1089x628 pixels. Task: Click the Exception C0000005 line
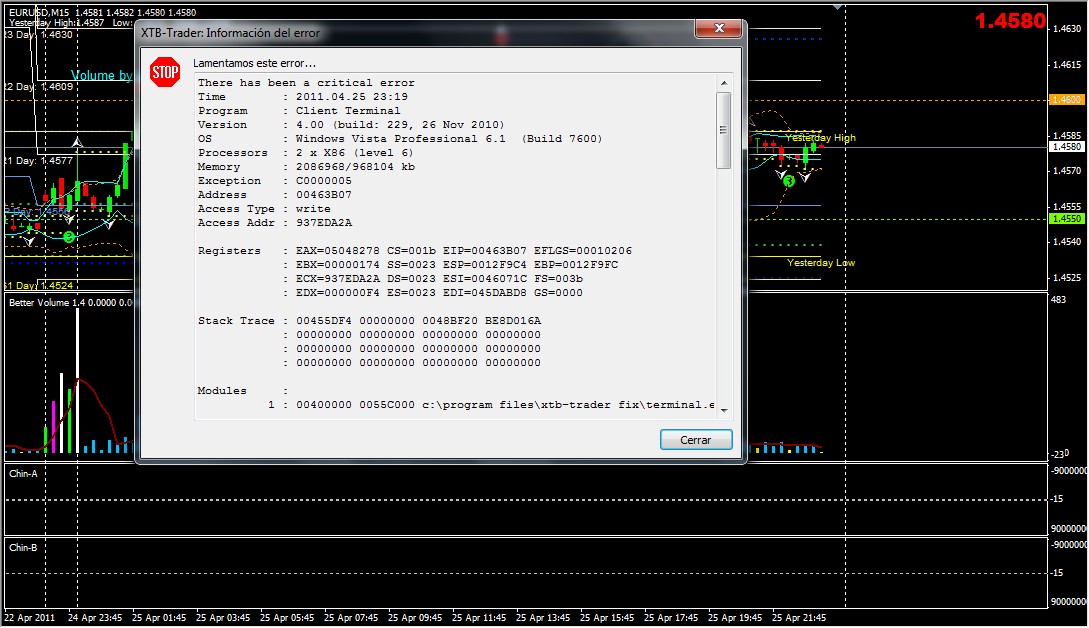275,180
